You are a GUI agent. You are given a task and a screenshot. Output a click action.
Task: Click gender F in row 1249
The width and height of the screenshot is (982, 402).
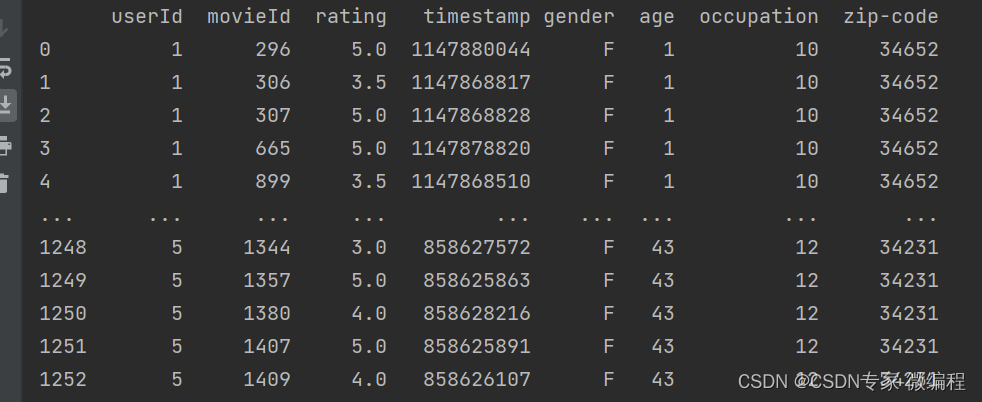[x=608, y=281]
